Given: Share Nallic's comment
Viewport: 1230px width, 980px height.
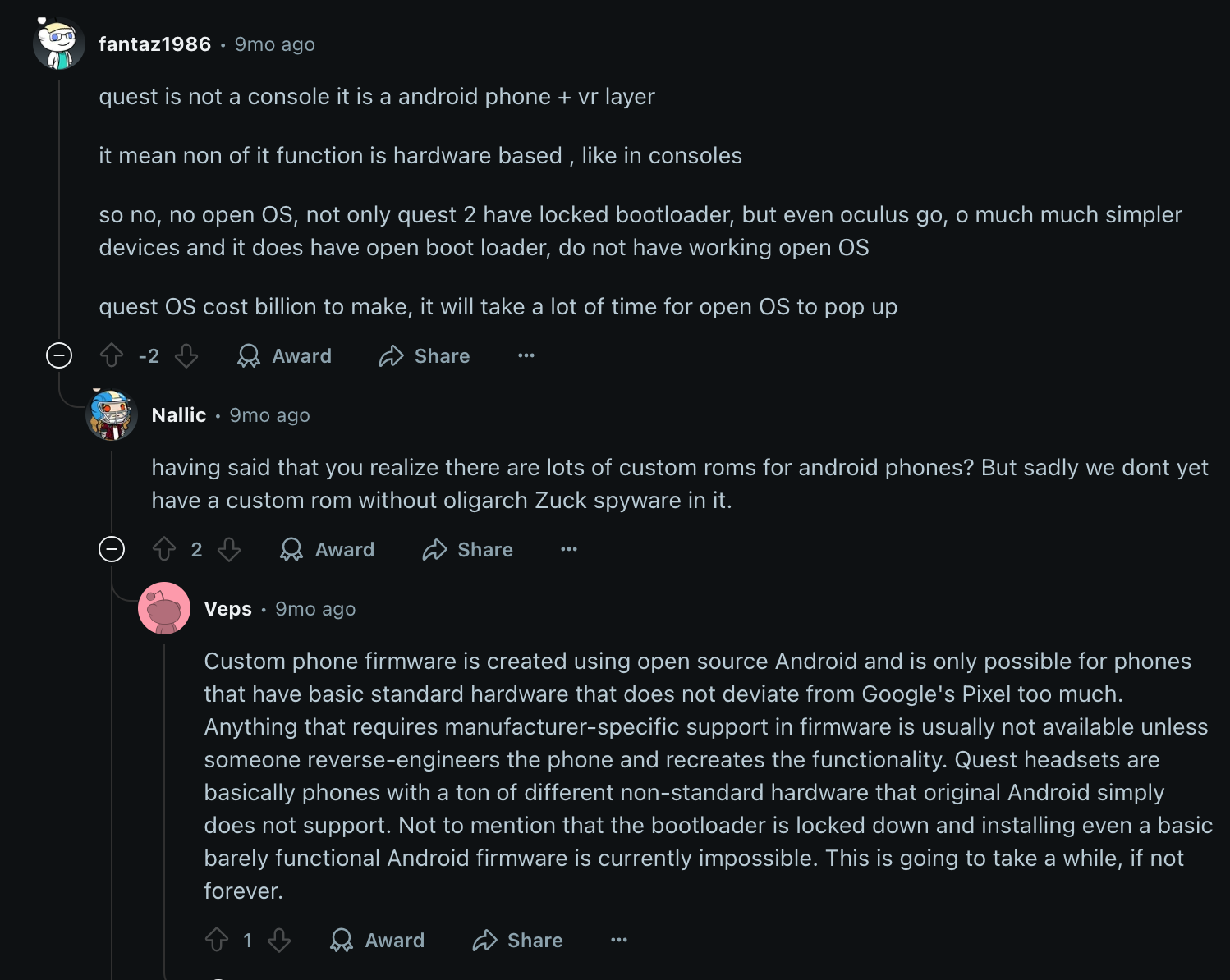Looking at the screenshot, I should coord(467,550).
